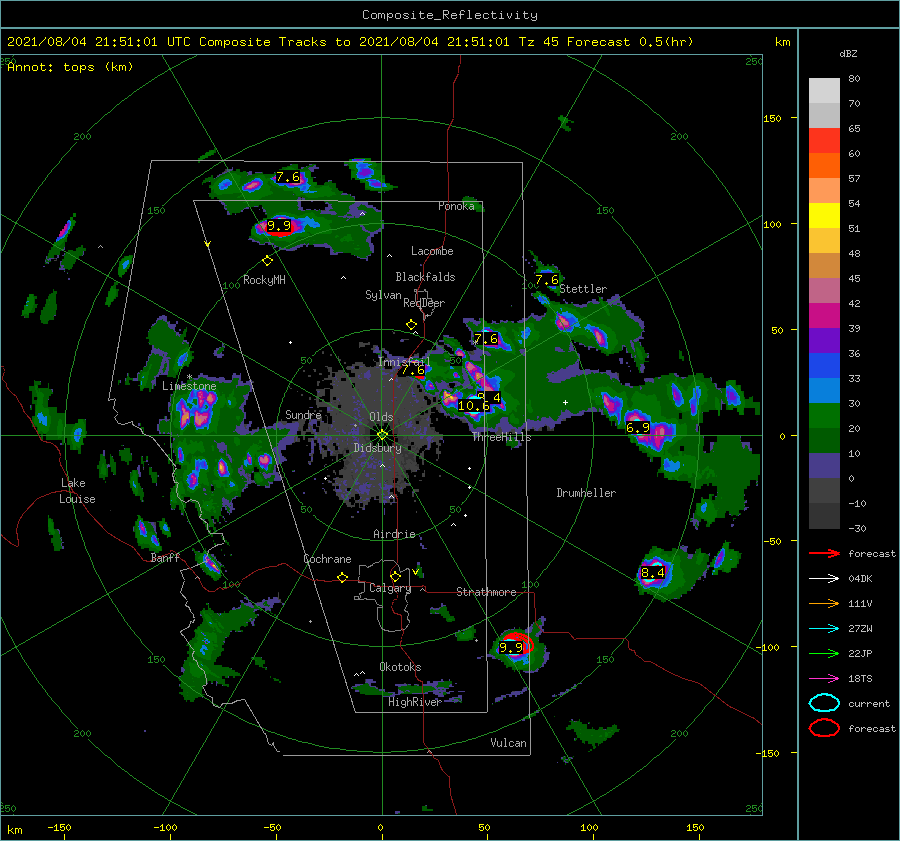Click the Blackfalds city label

click(x=425, y=277)
